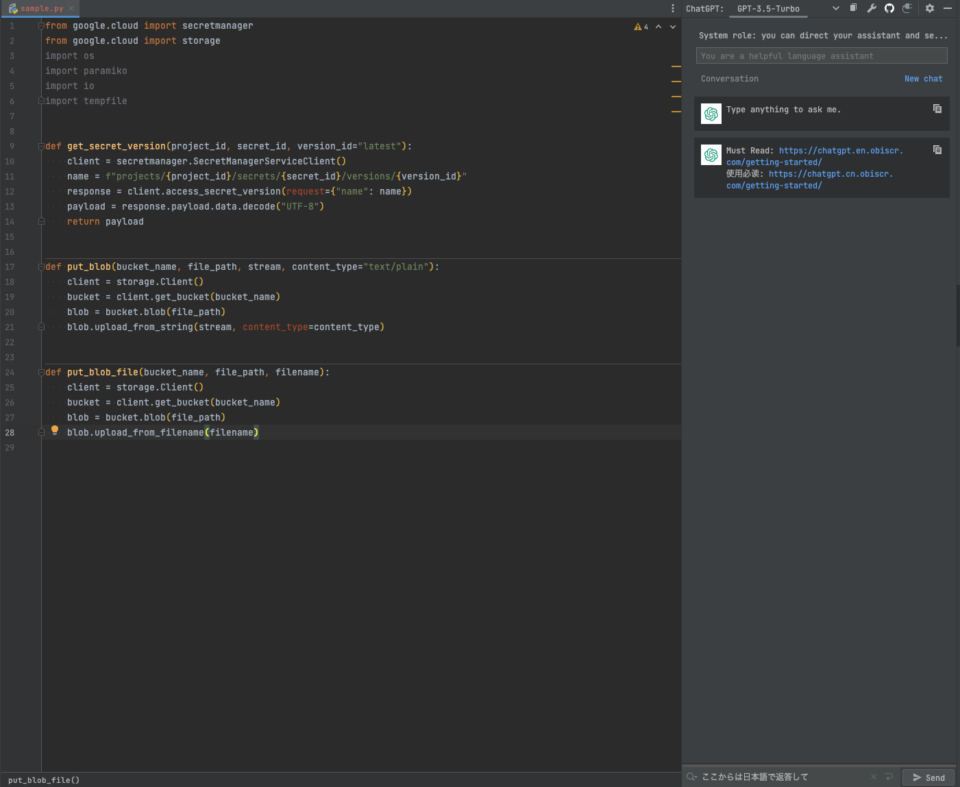
Task: Click the GitHub icon in ChatGPT panel
Action: tap(891, 9)
